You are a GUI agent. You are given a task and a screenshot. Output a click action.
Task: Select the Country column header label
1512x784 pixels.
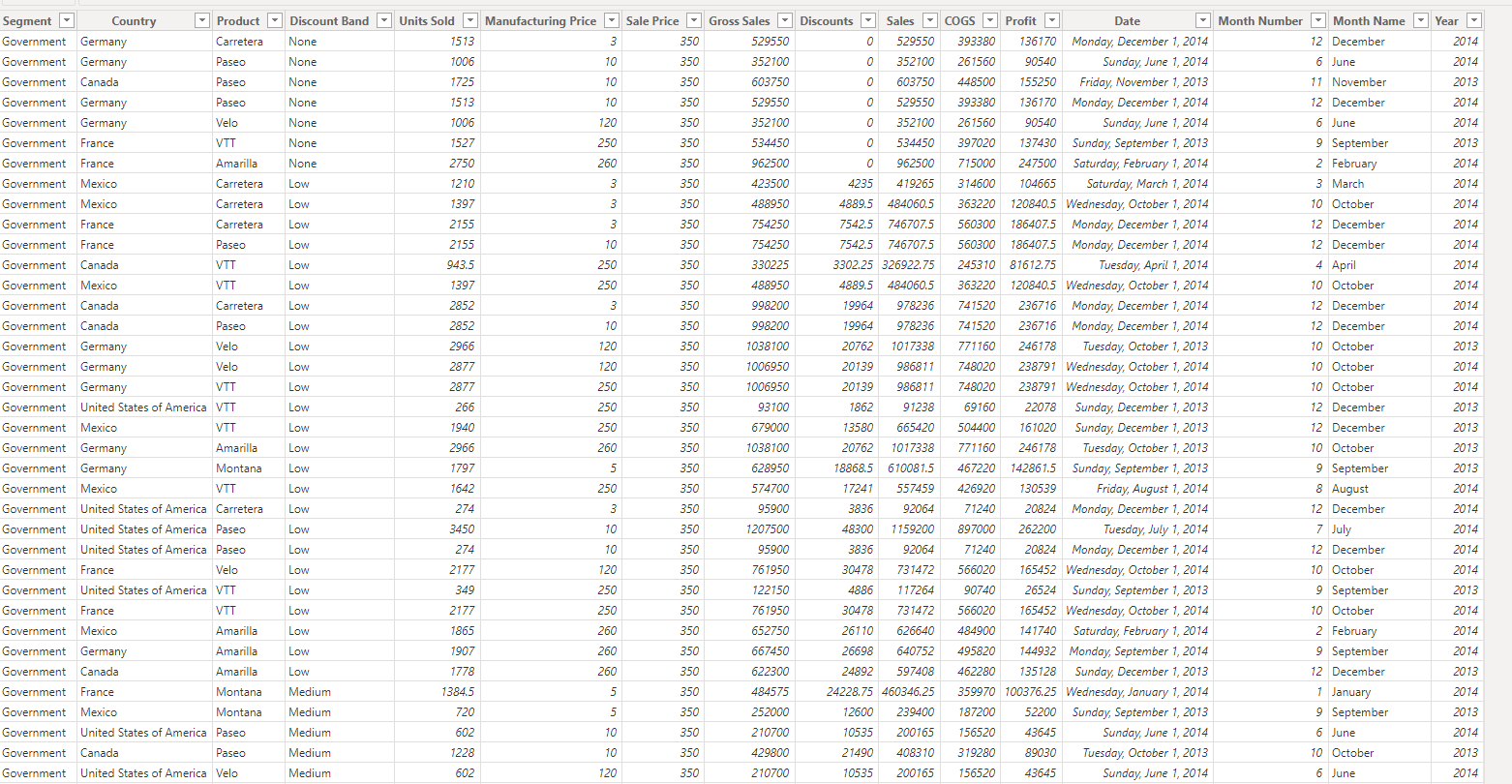tap(134, 20)
